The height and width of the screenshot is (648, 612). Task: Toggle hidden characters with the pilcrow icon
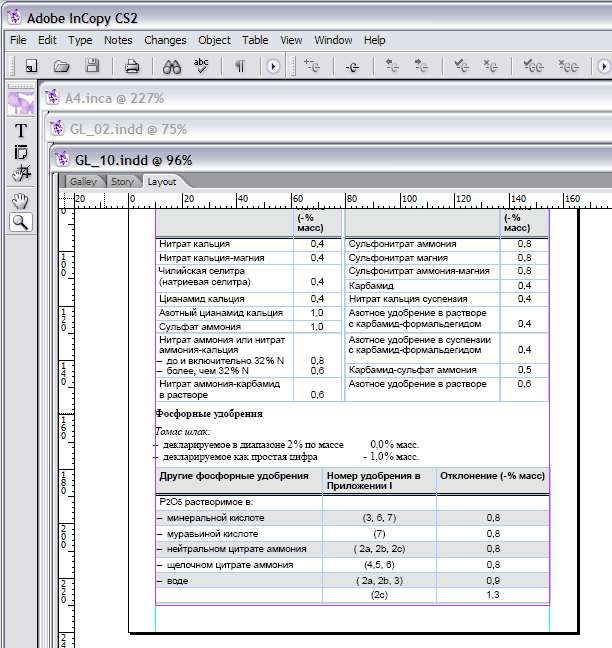tap(240, 66)
